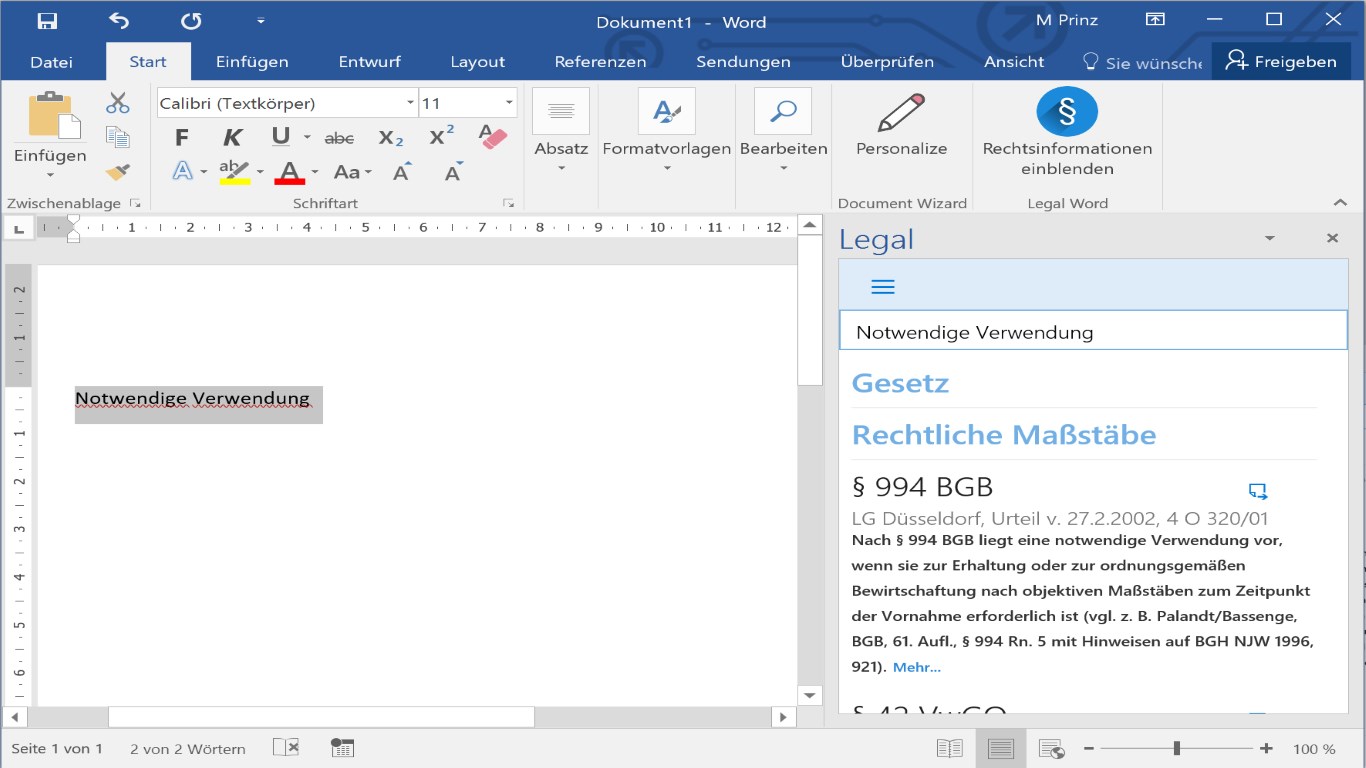Viewport: 1366px width, 768px height.
Task: Switch to Print Layout view
Action: 1000,748
